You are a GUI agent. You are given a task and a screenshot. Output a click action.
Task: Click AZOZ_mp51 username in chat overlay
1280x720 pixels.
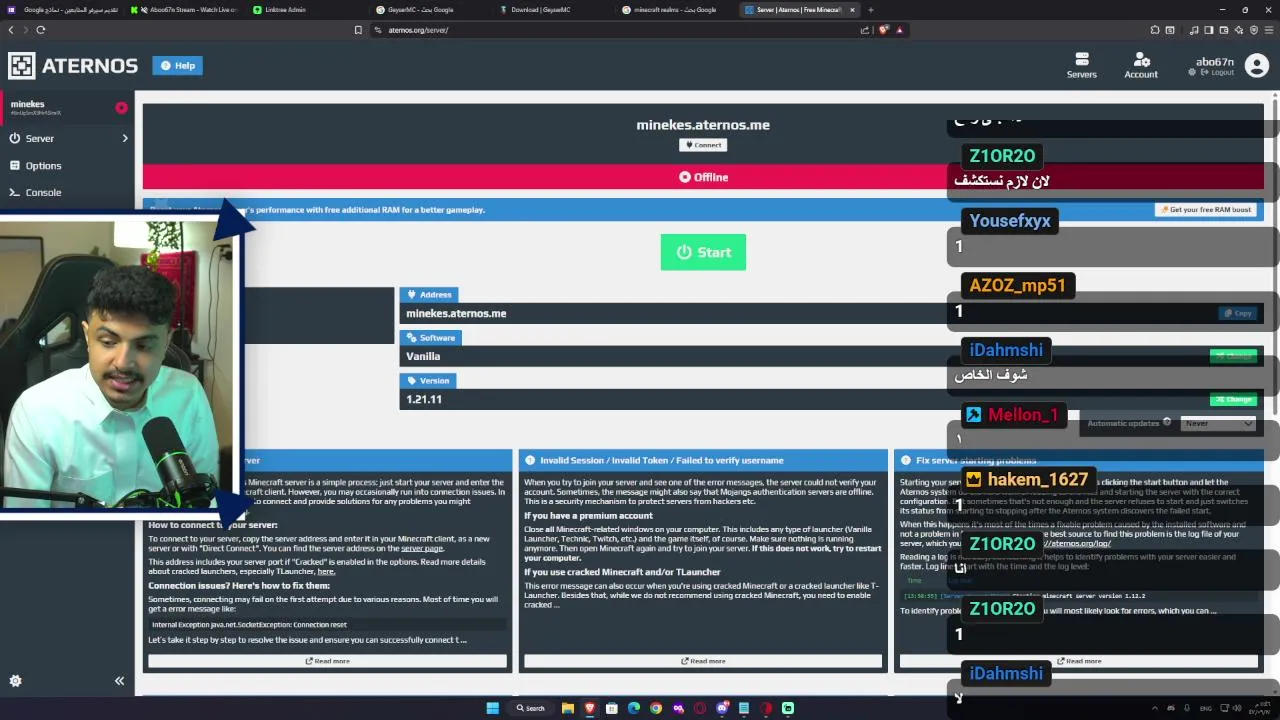coord(1017,285)
